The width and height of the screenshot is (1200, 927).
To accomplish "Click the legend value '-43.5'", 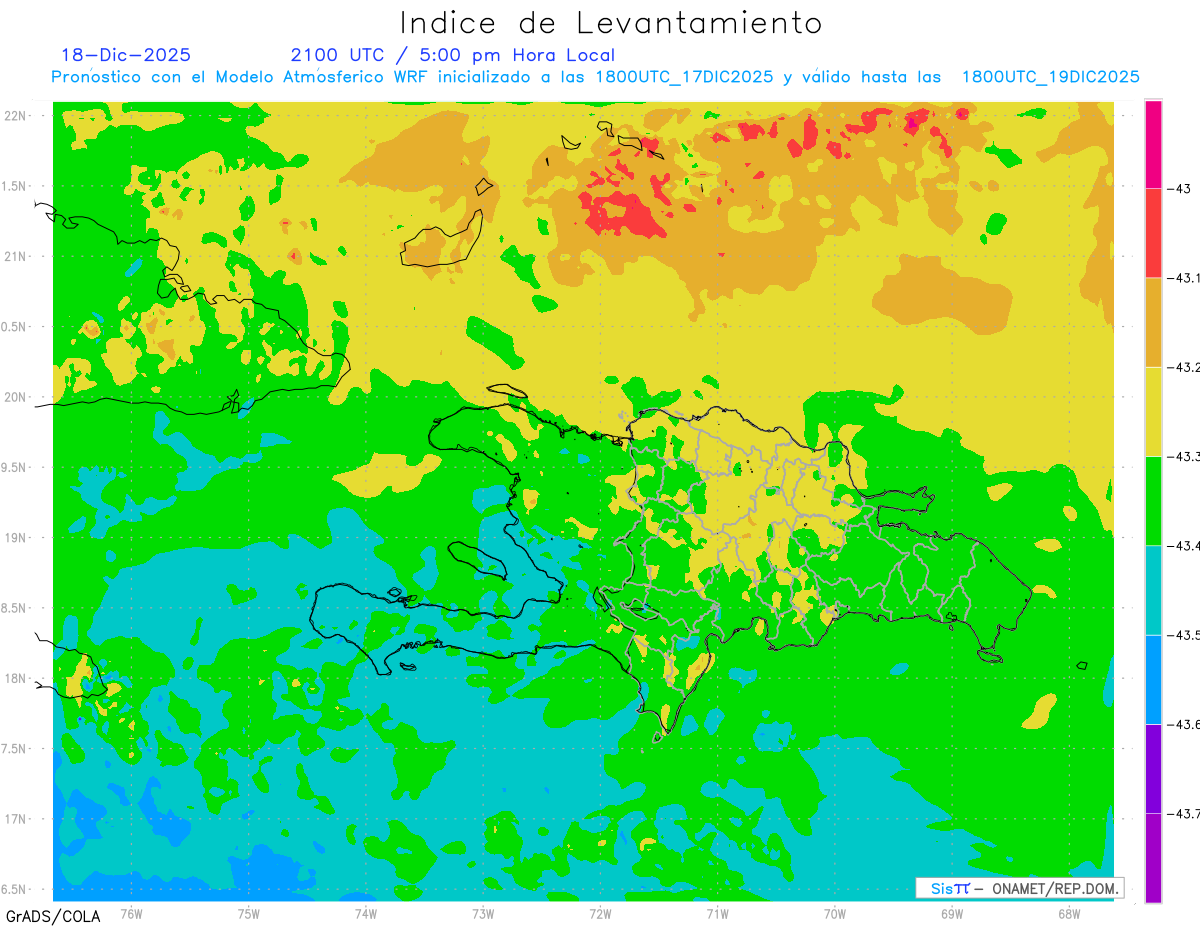I will (x=1184, y=634).
